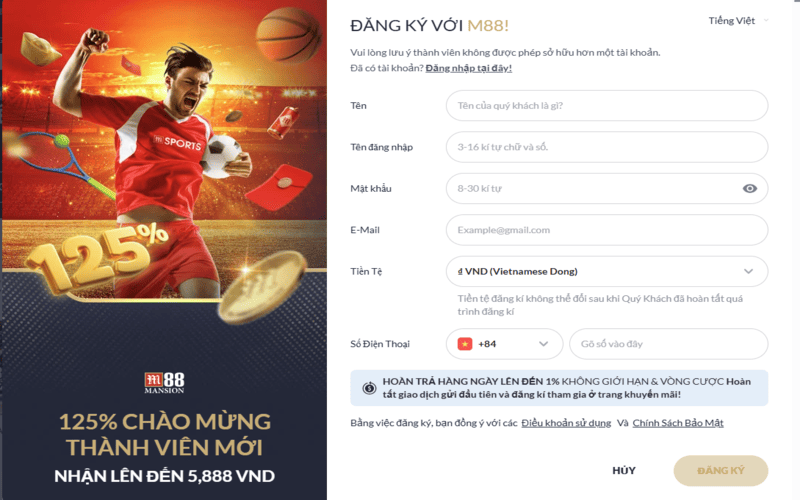Focus the Tên đăng nhập username field
The image size is (800, 500).
coord(607,147)
